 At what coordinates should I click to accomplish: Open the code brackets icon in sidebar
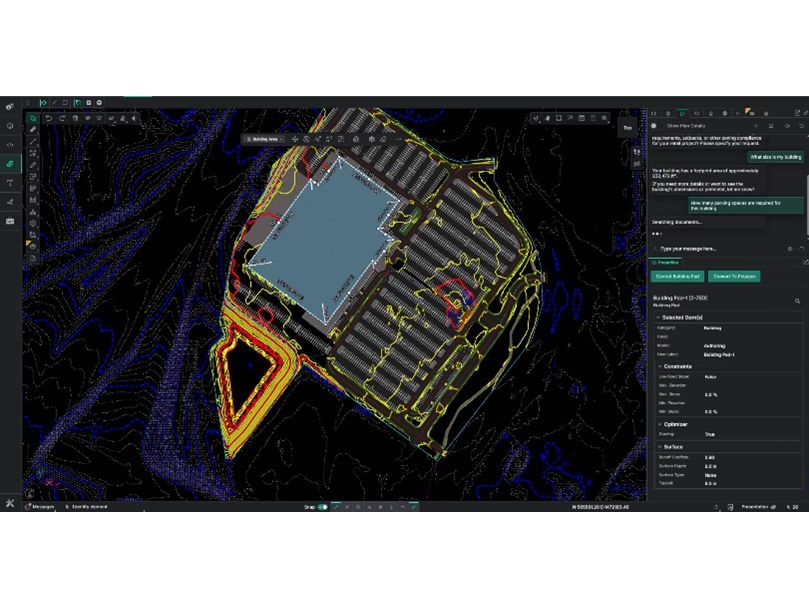click(10, 144)
